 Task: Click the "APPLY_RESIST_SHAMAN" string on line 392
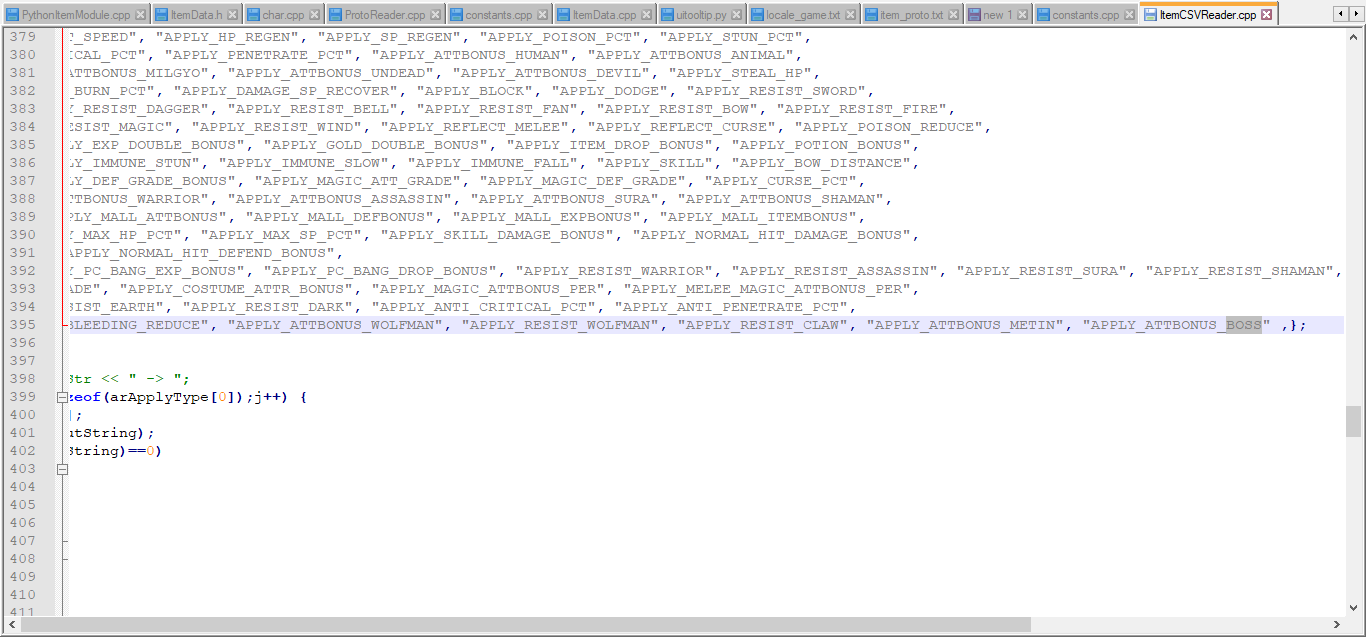[x=1241, y=271]
